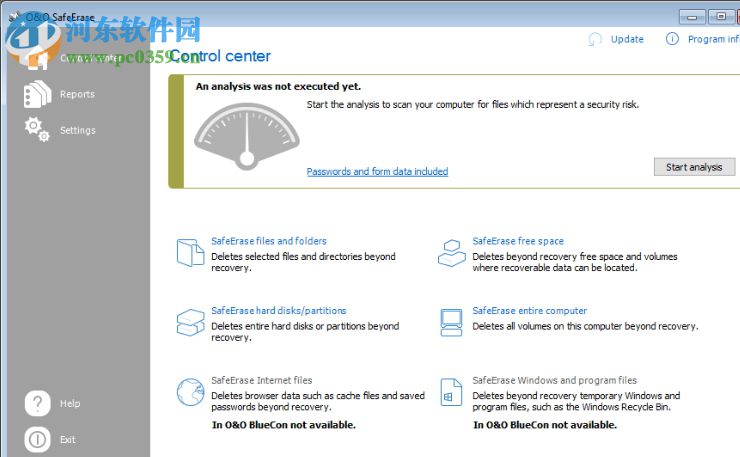
Task: Click the O&O SafeErase title bar app icon
Action: [15, 17]
